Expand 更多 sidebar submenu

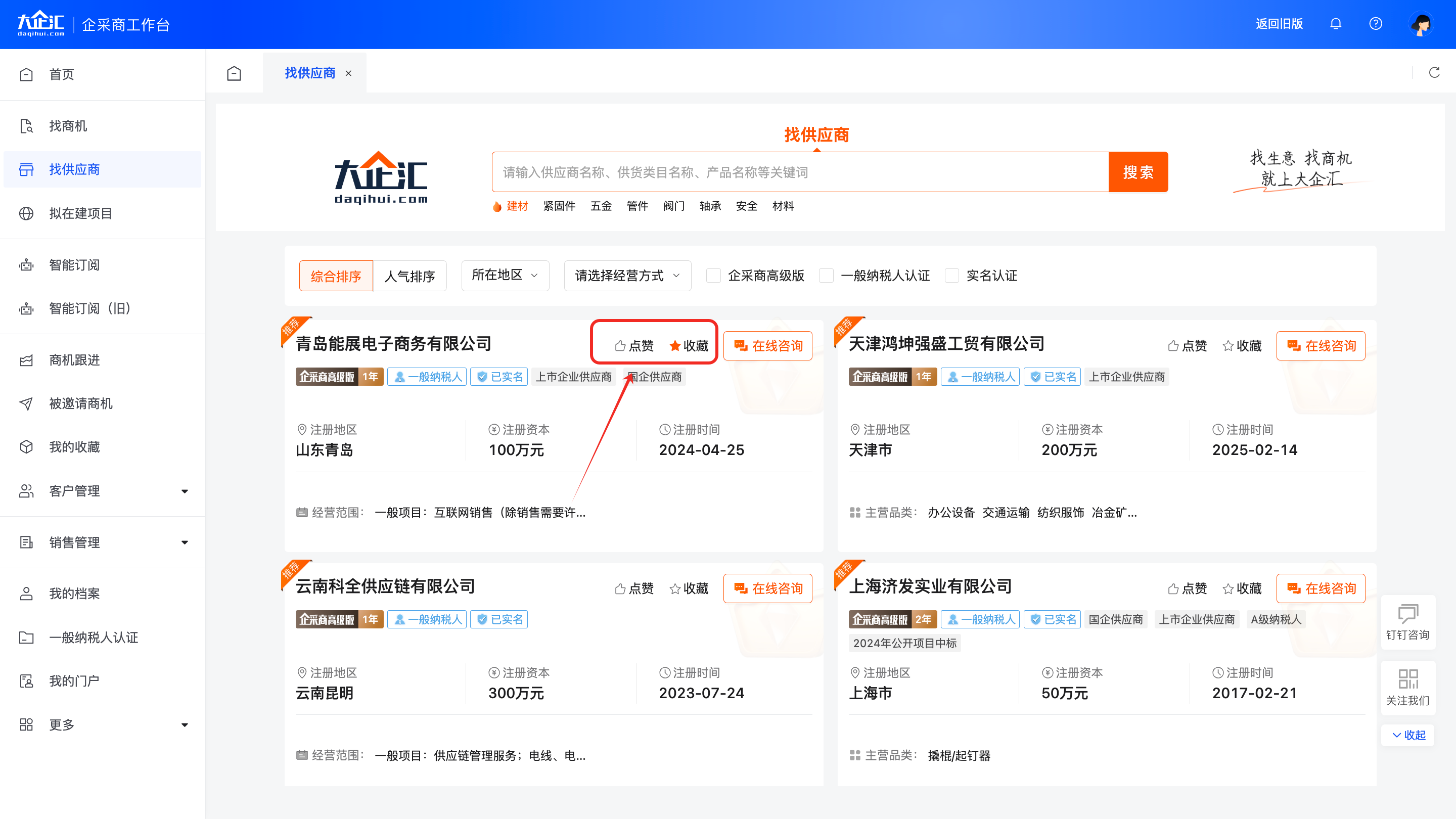coord(102,724)
